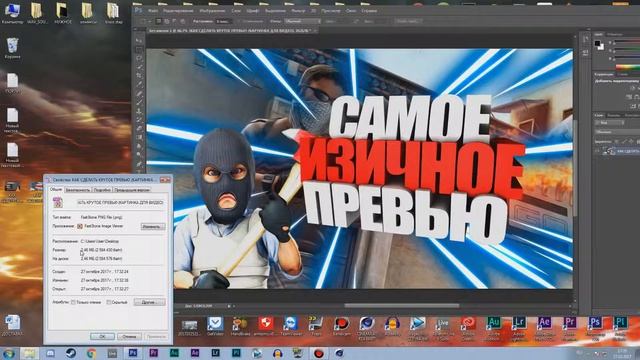Viewport: 640px width, 360px height.
Task: Select the Brush tool
Action: (139, 102)
